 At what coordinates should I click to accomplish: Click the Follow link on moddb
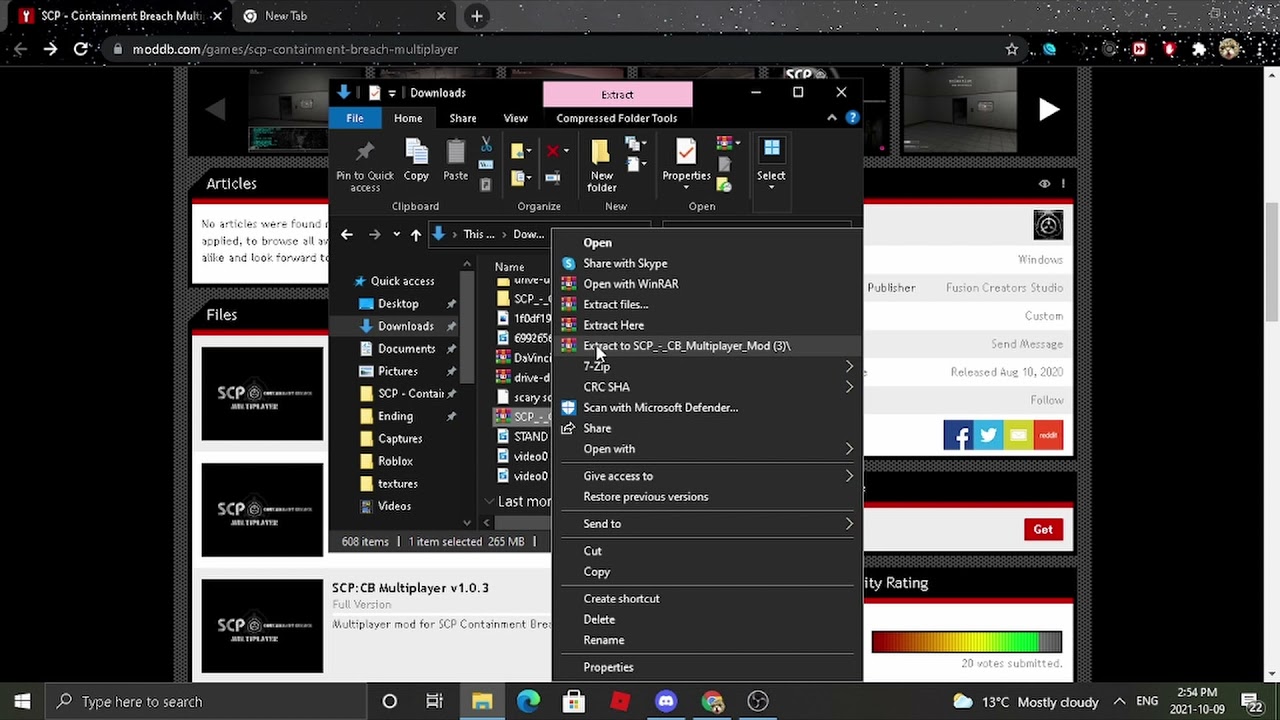[x=1047, y=400]
